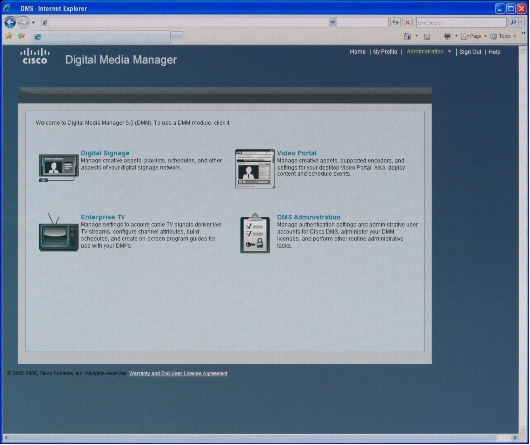Viewport: 530px width, 445px height.
Task: Click into the Live Search box
Action: tap(461, 23)
